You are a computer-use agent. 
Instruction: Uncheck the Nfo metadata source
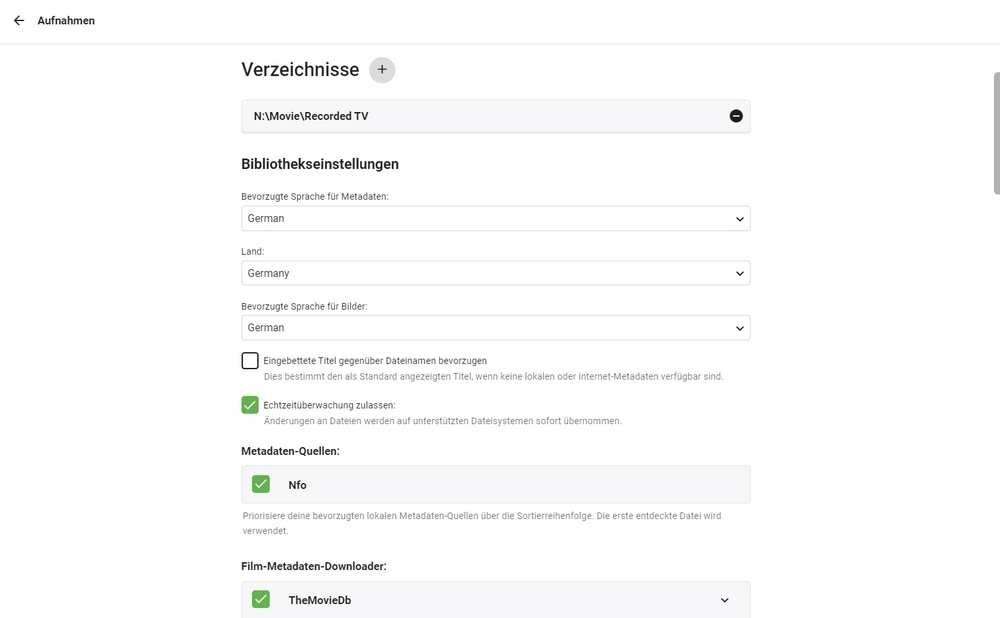coord(261,484)
